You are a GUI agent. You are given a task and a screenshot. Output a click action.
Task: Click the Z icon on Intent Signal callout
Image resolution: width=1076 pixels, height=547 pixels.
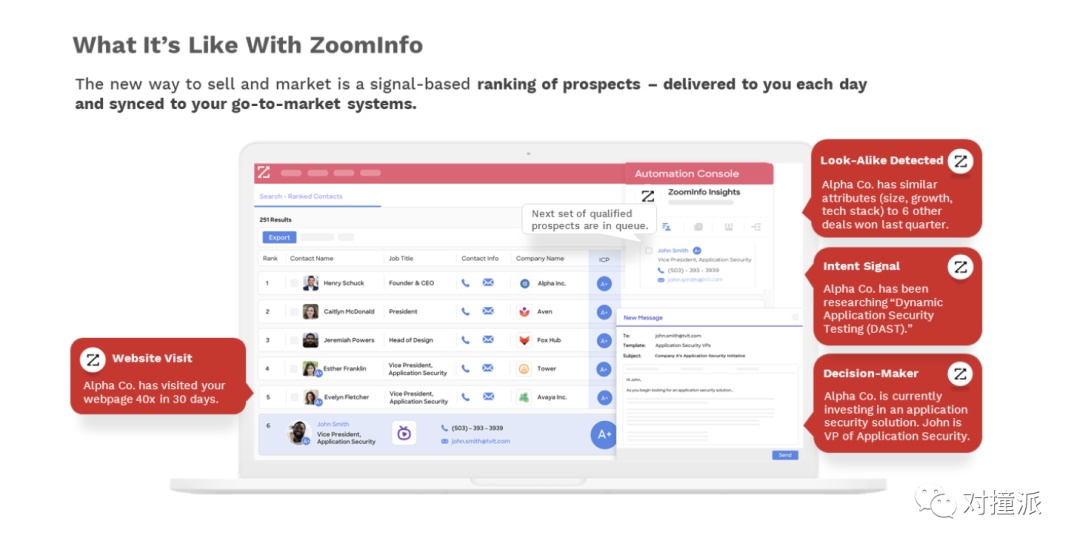coord(961,267)
